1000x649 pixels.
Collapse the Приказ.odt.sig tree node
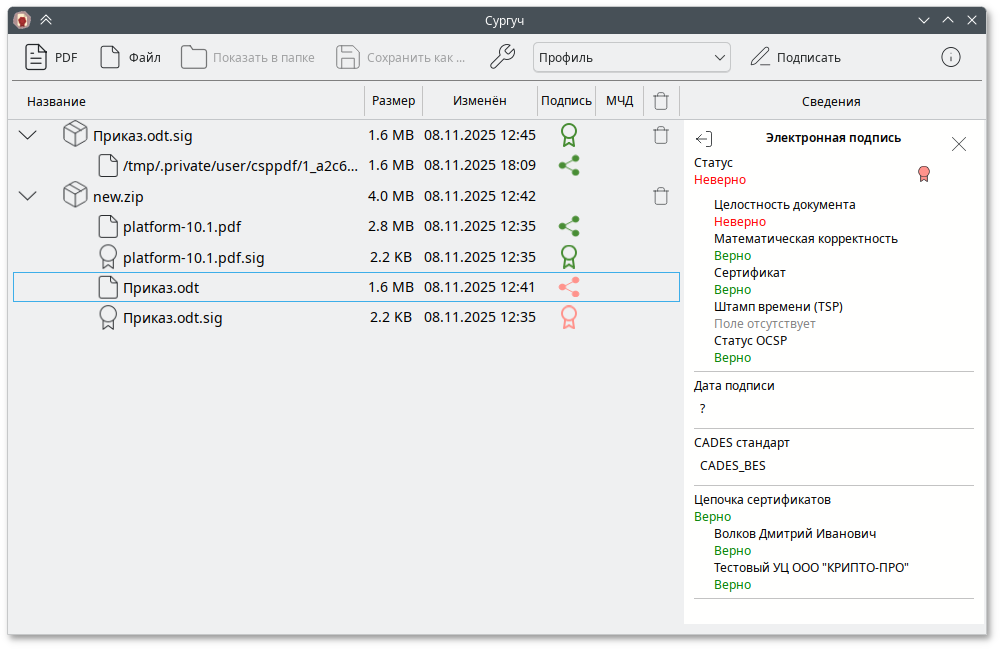click(x=28, y=135)
